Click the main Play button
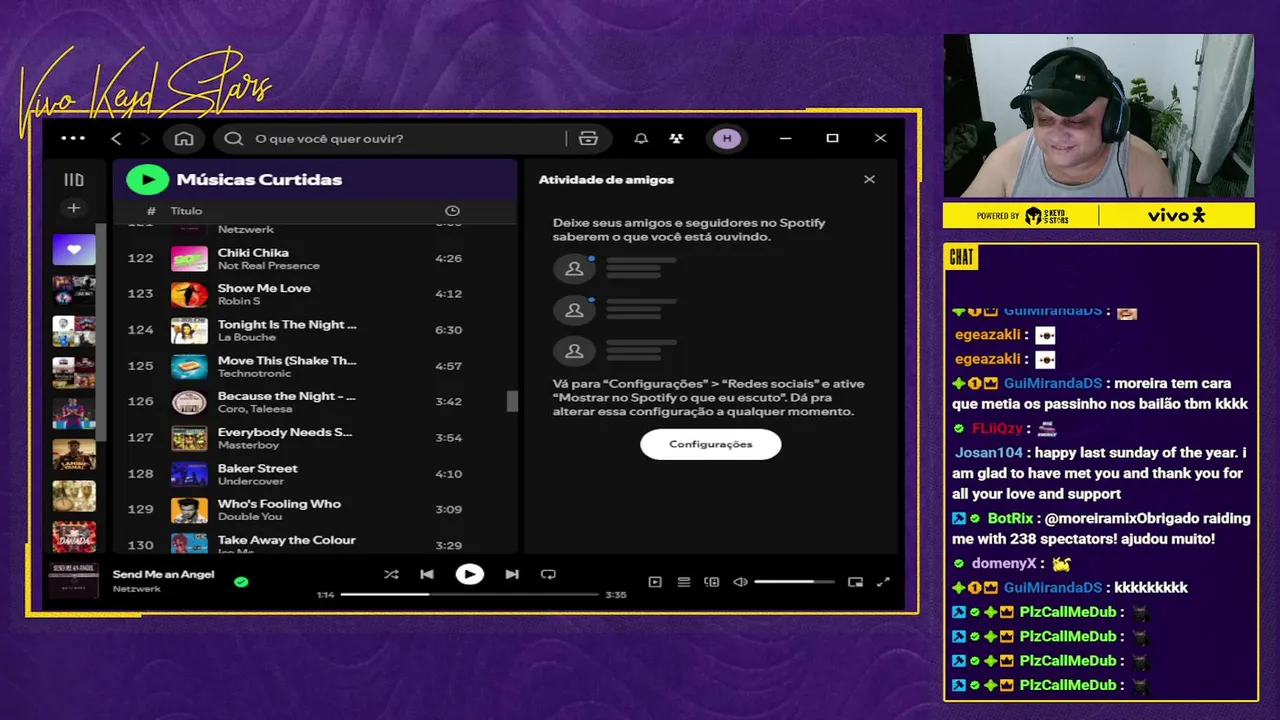Screen dimensions: 1280x720 [469, 574]
